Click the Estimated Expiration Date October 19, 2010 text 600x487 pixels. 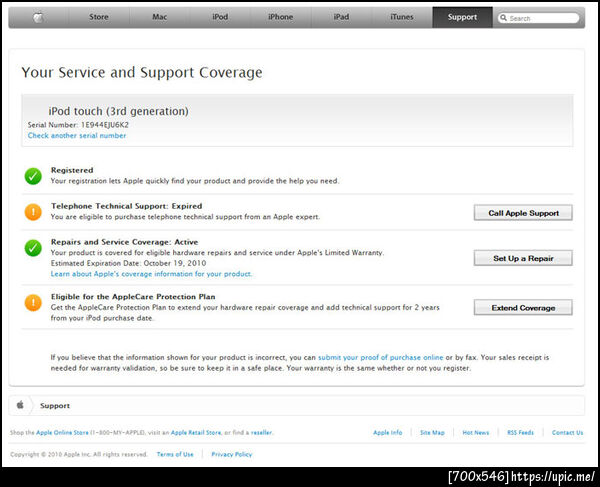pos(128,263)
